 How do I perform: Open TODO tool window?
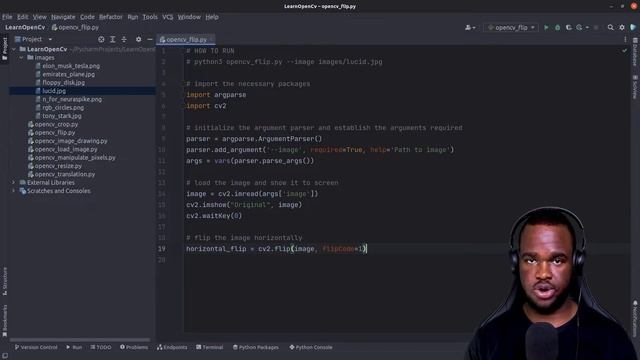(x=101, y=347)
